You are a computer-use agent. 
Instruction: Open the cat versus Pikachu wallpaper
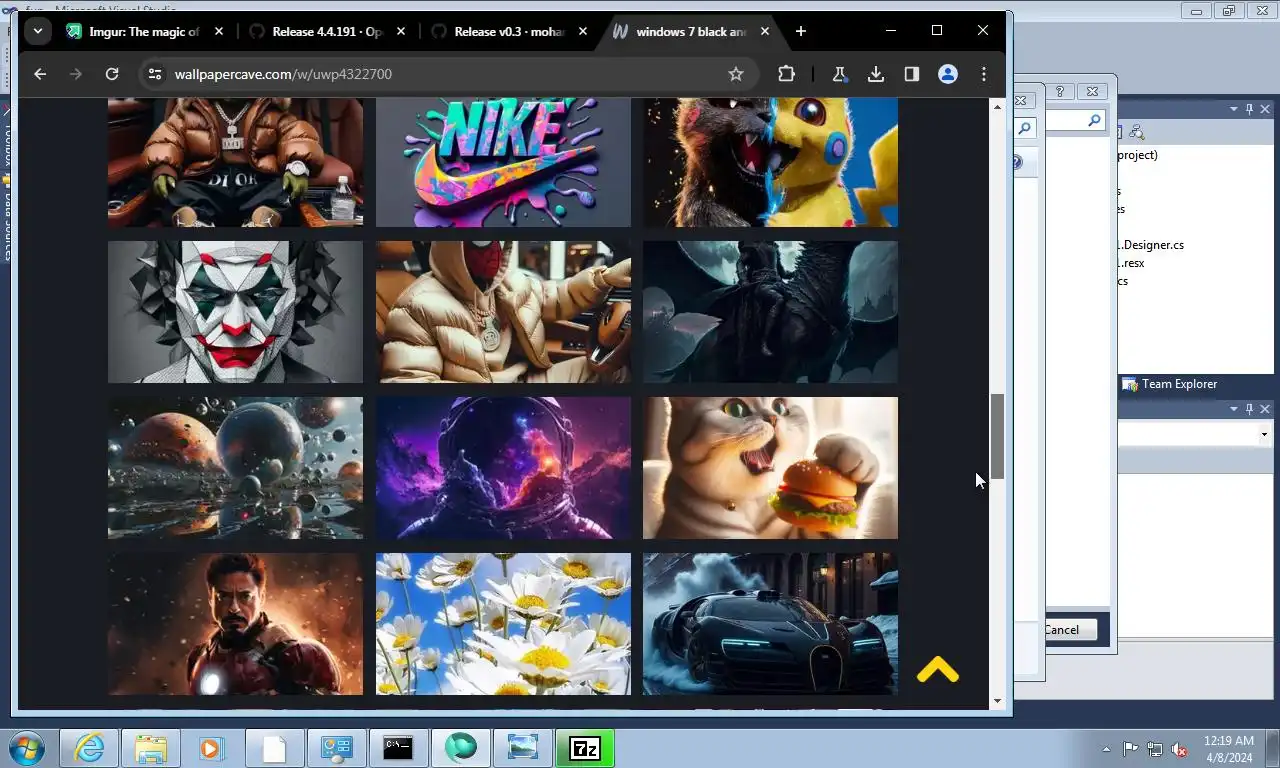tap(770, 162)
